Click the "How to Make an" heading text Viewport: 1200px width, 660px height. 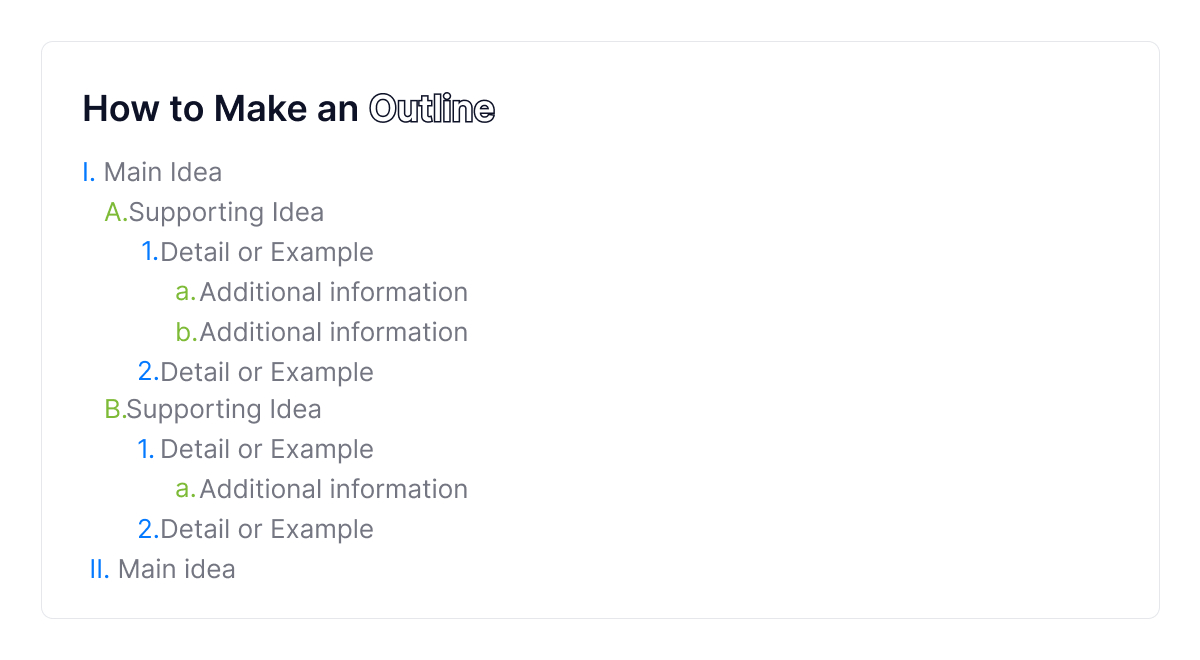point(220,109)
